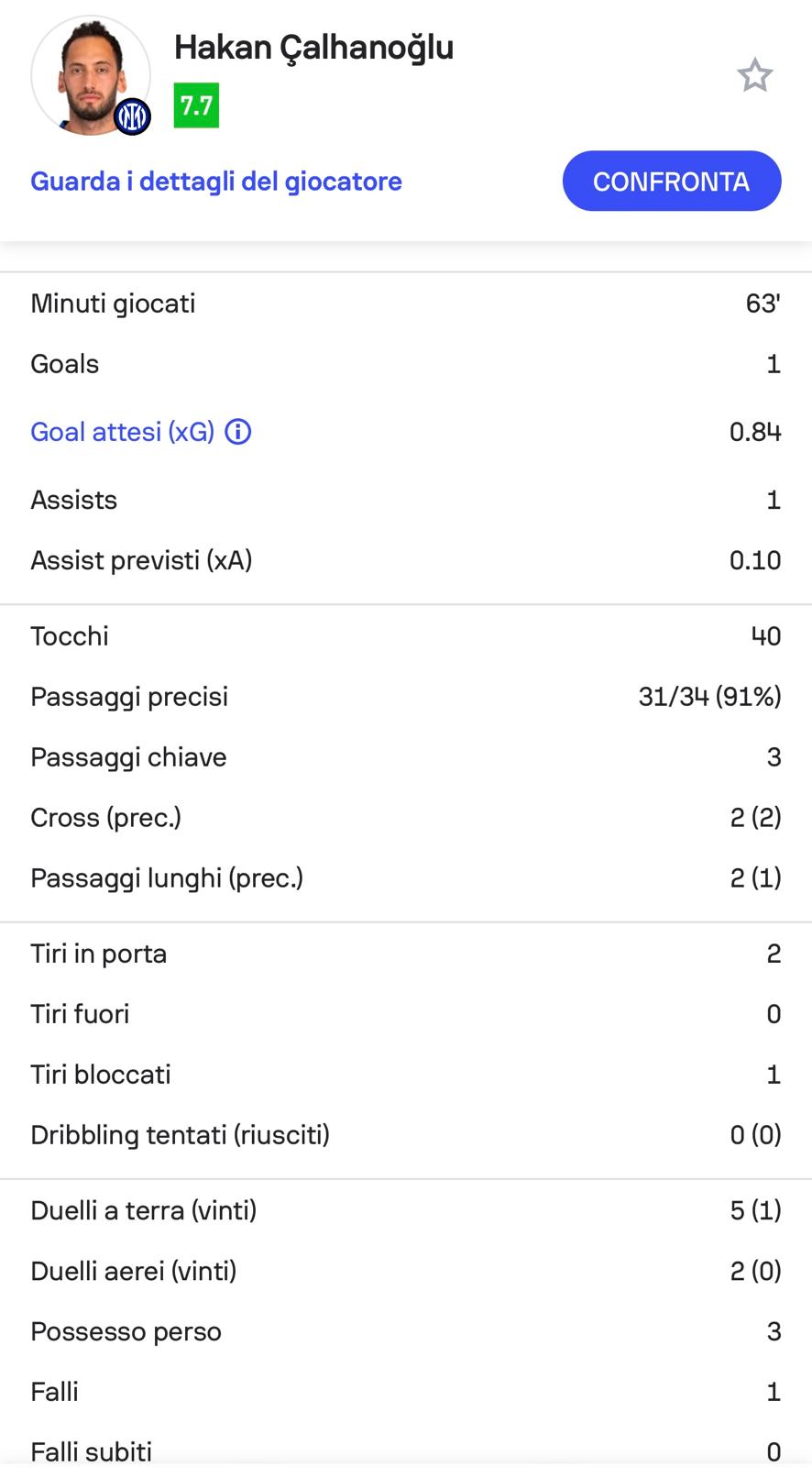
Task: Open Hakan Çalhanoğlu's profile photo
Action: (x=91, y=75)
